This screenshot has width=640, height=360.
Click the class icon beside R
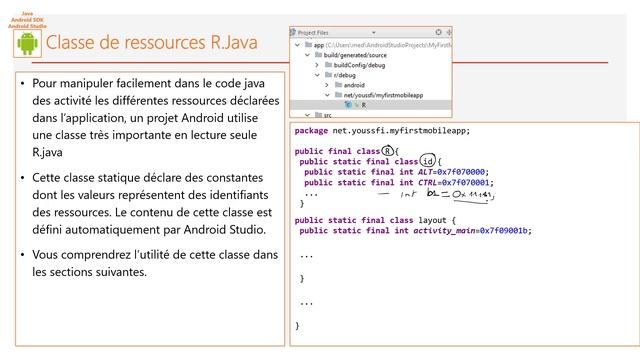[348, 105]
